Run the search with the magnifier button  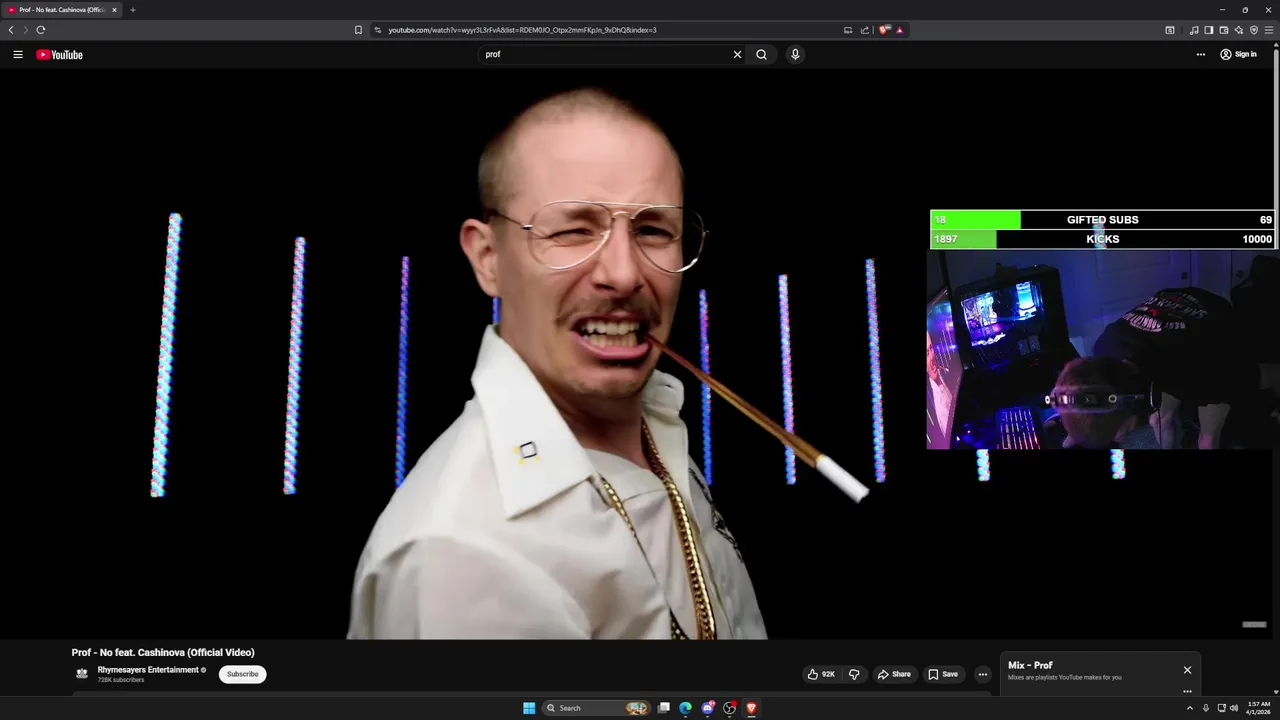[x=761, y=54]
